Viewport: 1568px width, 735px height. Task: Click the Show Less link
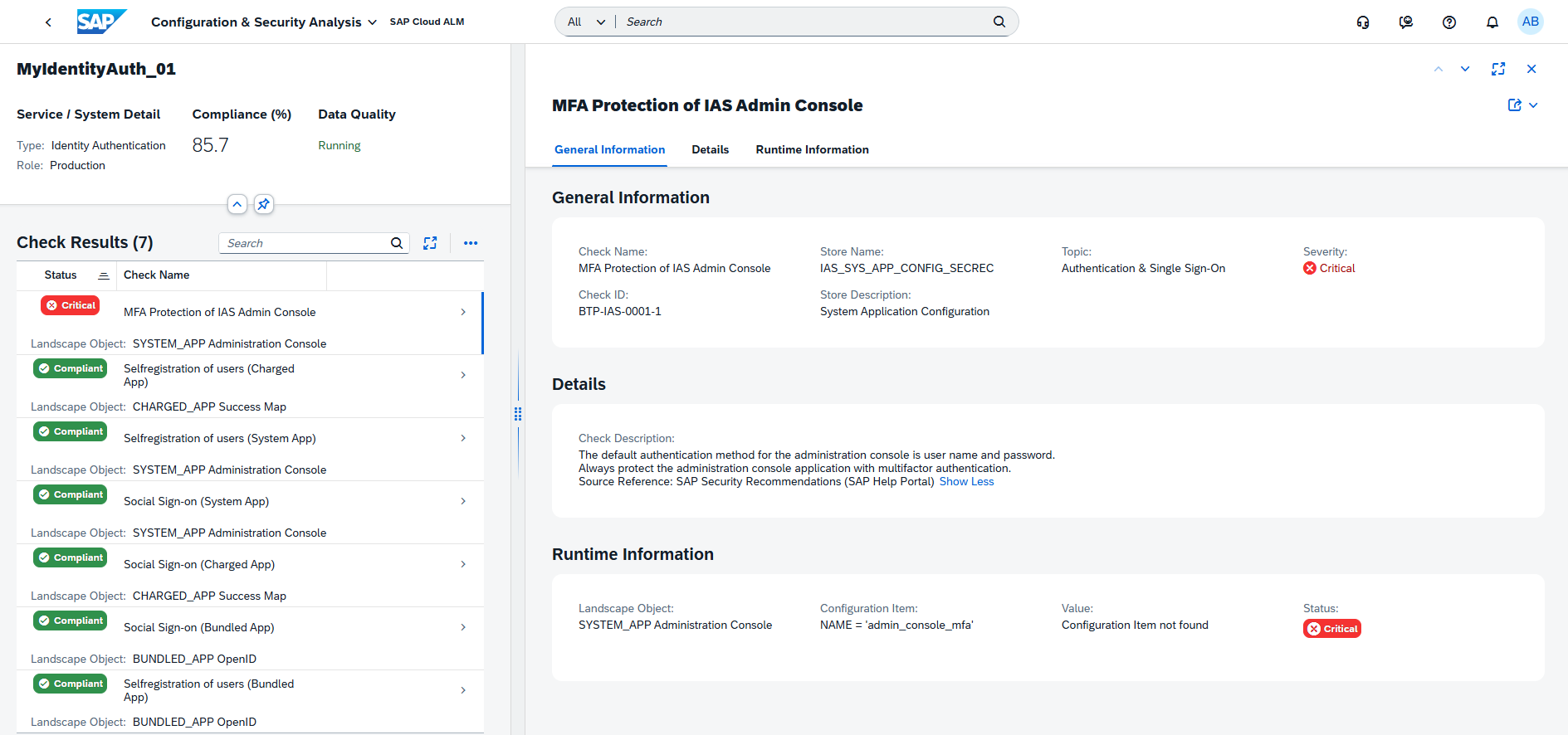tap(966, 482)
